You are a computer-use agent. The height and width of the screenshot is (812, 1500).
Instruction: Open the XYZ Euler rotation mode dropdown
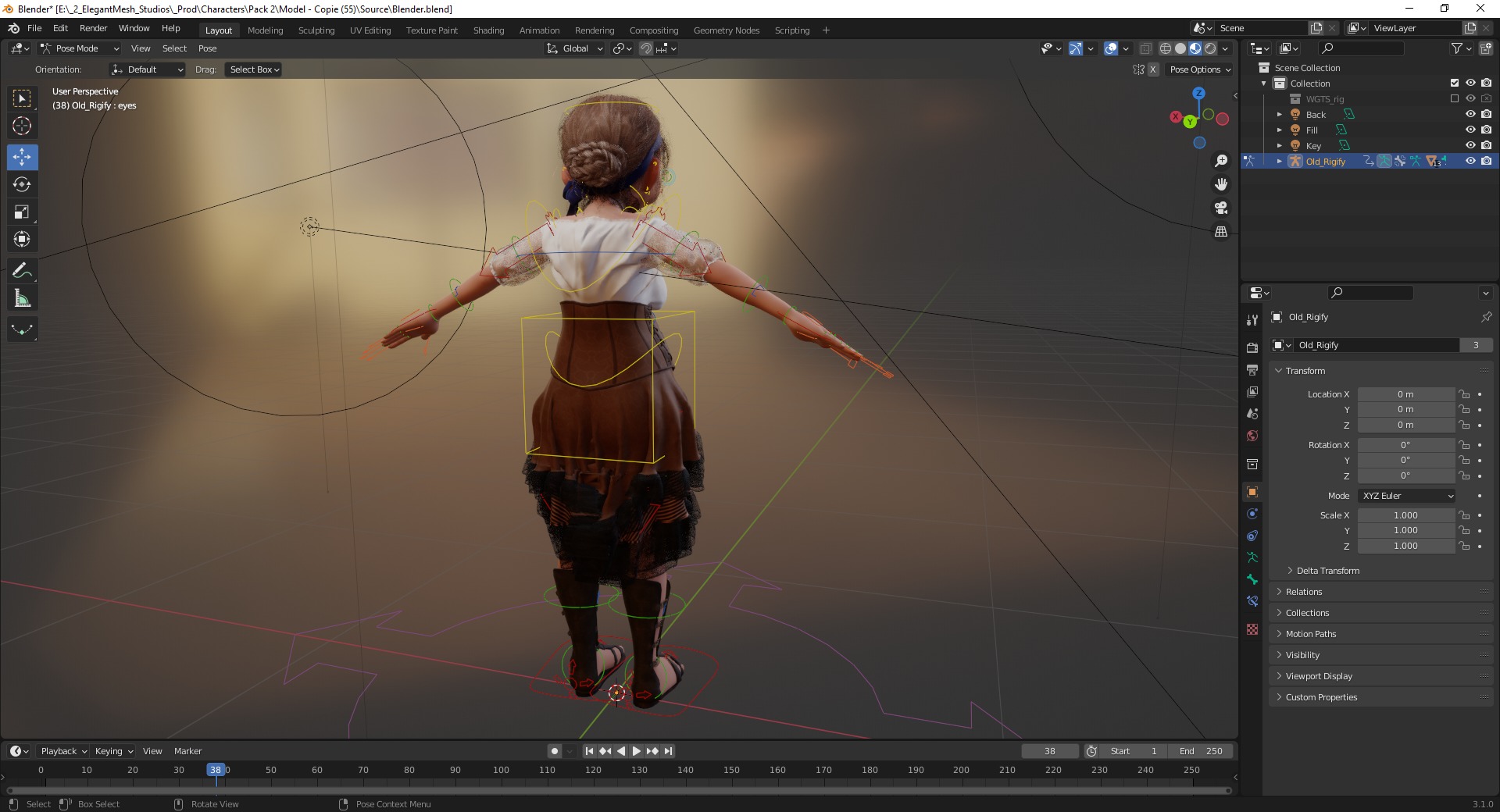(1407, 496)
